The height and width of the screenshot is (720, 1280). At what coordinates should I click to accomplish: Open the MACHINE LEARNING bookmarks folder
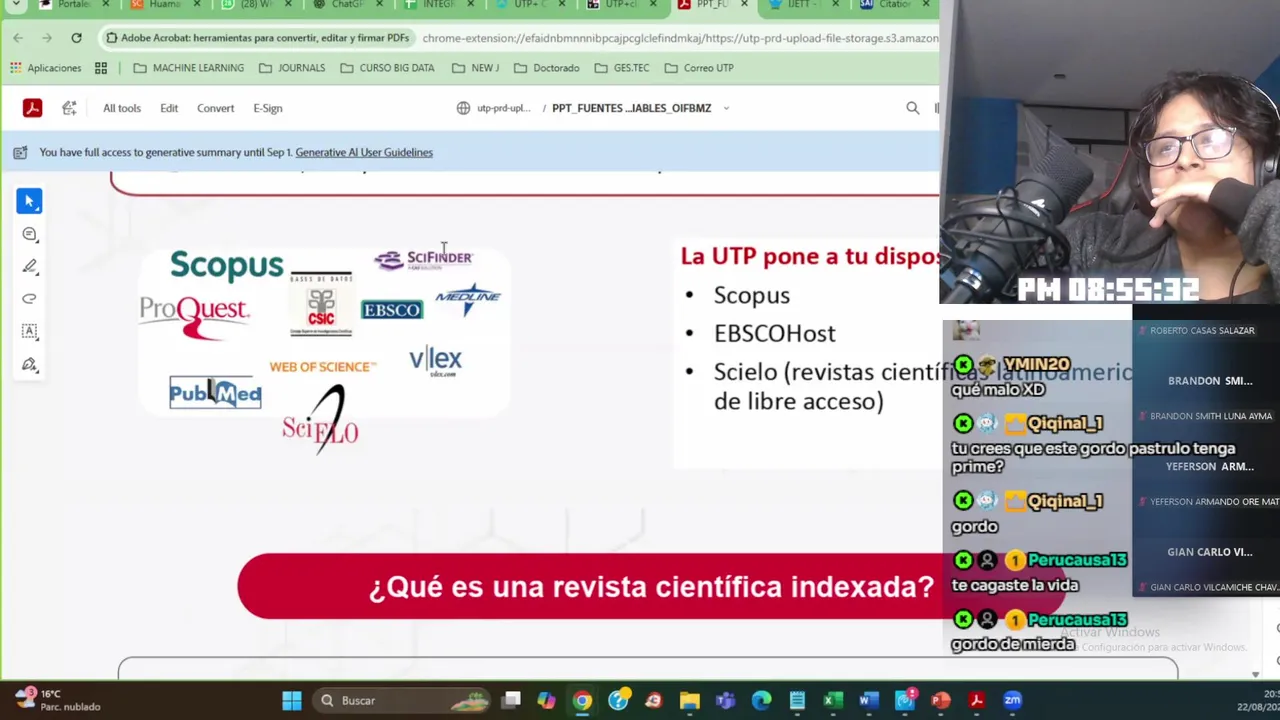coord(188,68)
